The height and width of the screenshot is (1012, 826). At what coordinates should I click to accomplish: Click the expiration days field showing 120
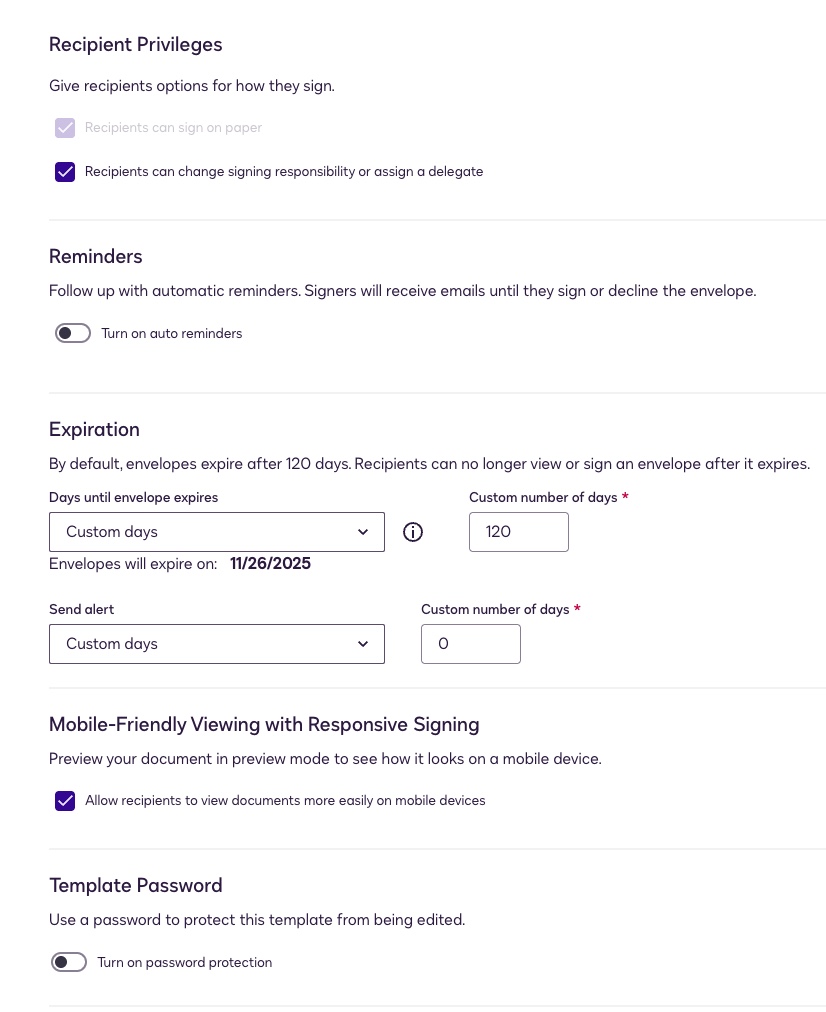pyautogui.click(x=518, y=532)
